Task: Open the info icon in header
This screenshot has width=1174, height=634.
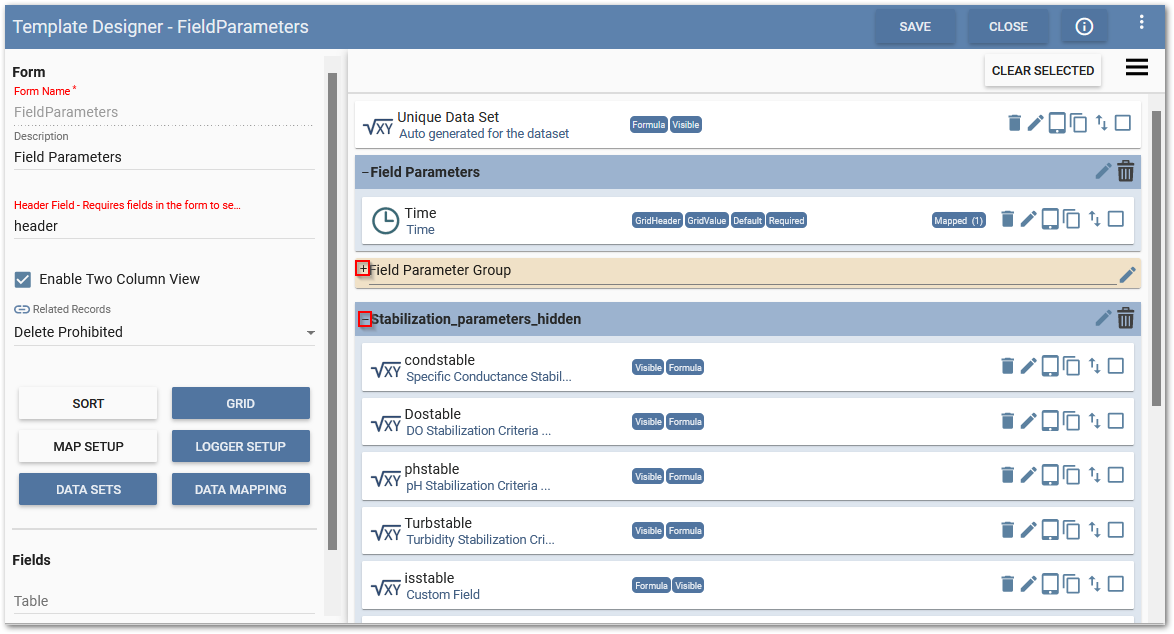Action: pos(1084,27)
